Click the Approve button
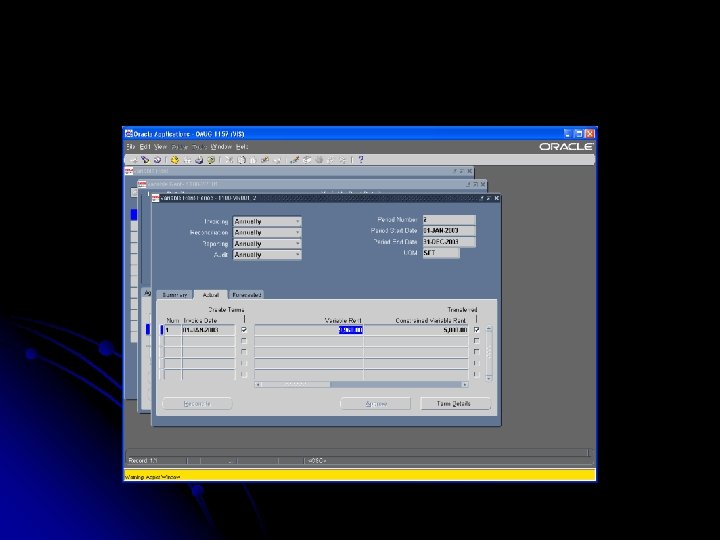The image size is (720, 540). (376, 404)
